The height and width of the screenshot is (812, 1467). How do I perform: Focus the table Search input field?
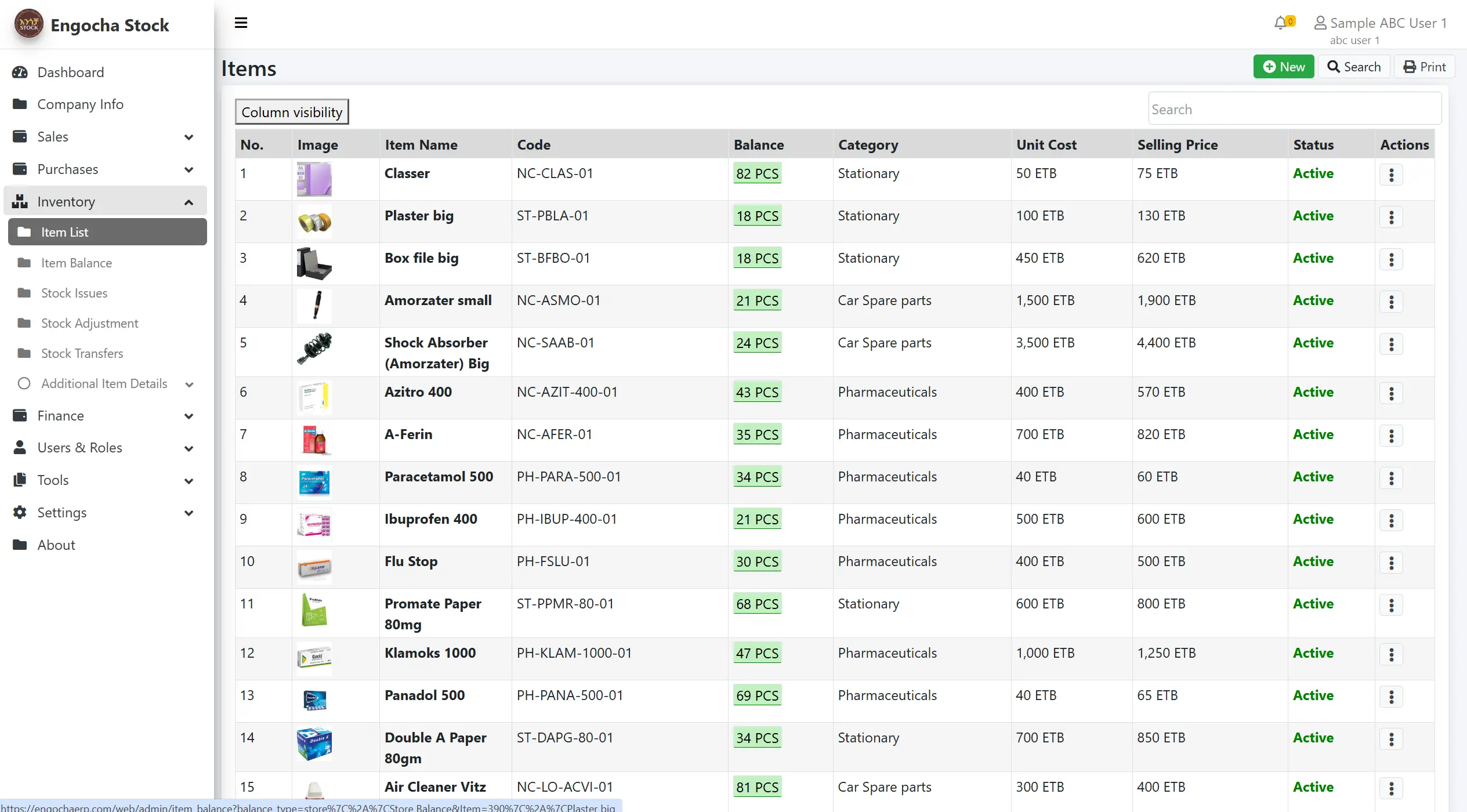(x=1295, y=109)
